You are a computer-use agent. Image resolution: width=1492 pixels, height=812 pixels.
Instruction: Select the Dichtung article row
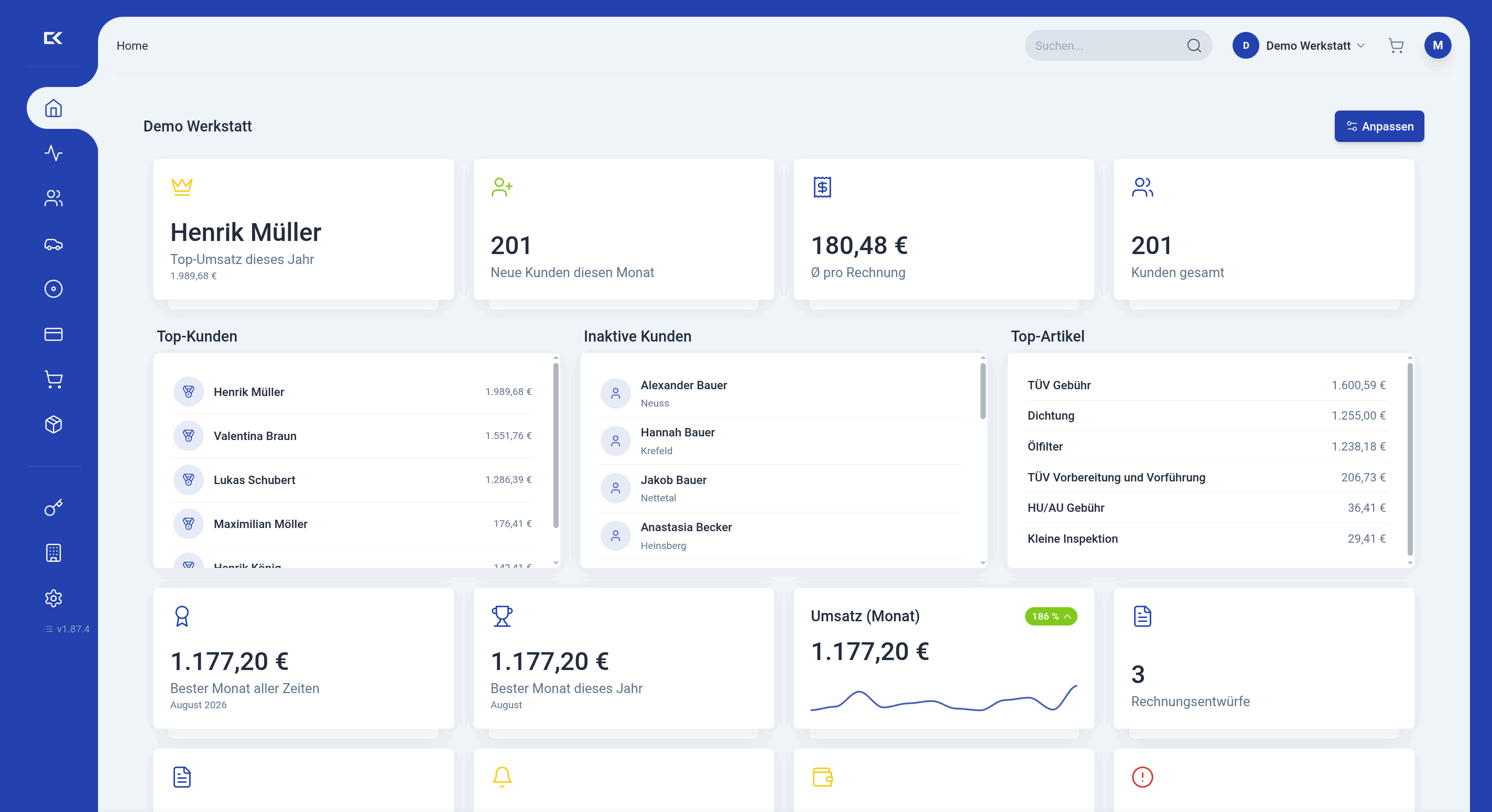(1206, 416)
